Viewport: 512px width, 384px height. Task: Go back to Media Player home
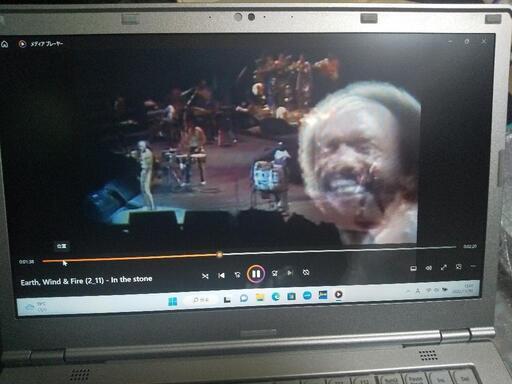pyautogui.click(x=4, y=44)
